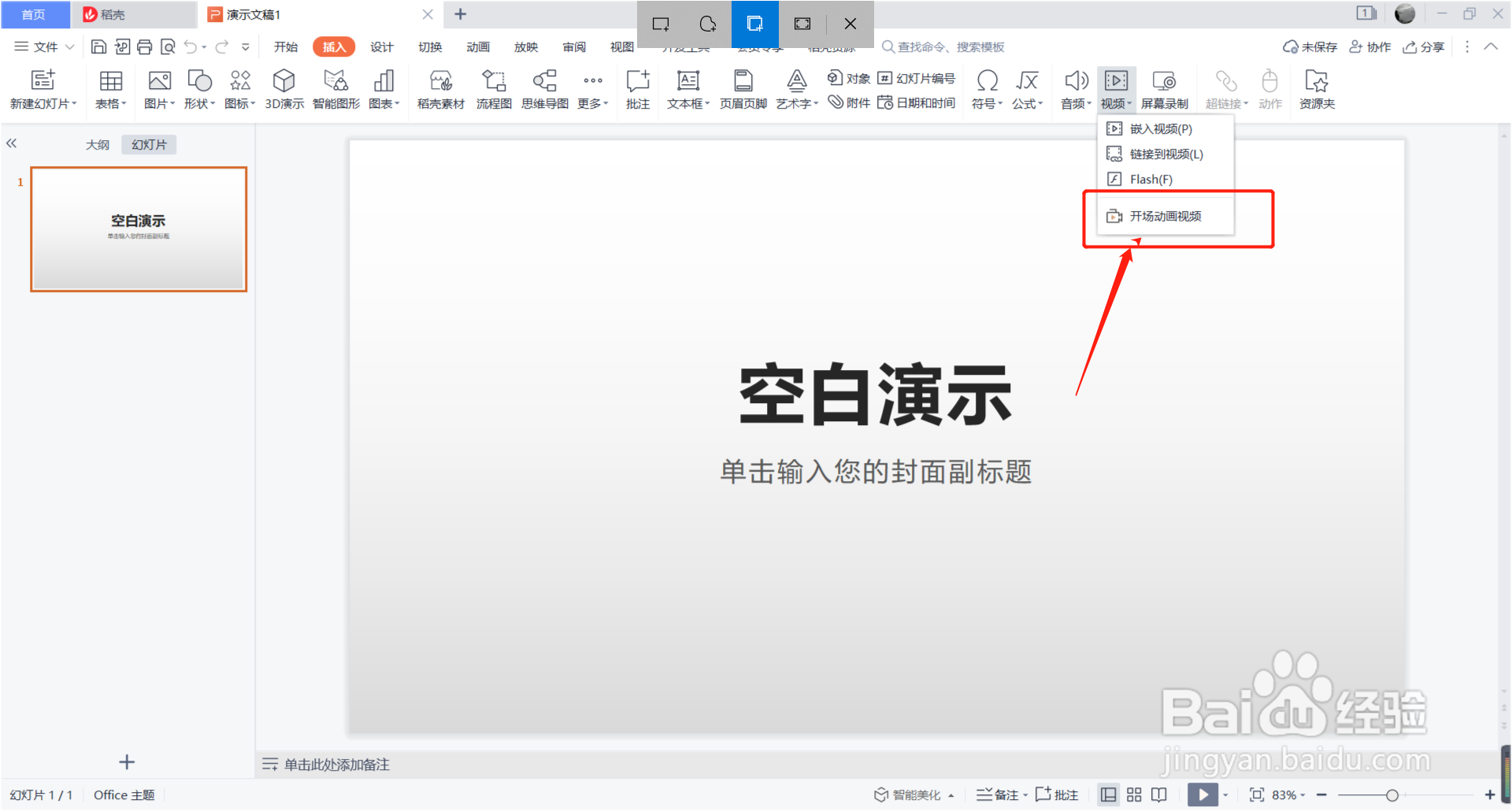Open the Icons (图标) library
The height and width of the screenshot is (811, 1512).
click(x=240, y=80)
